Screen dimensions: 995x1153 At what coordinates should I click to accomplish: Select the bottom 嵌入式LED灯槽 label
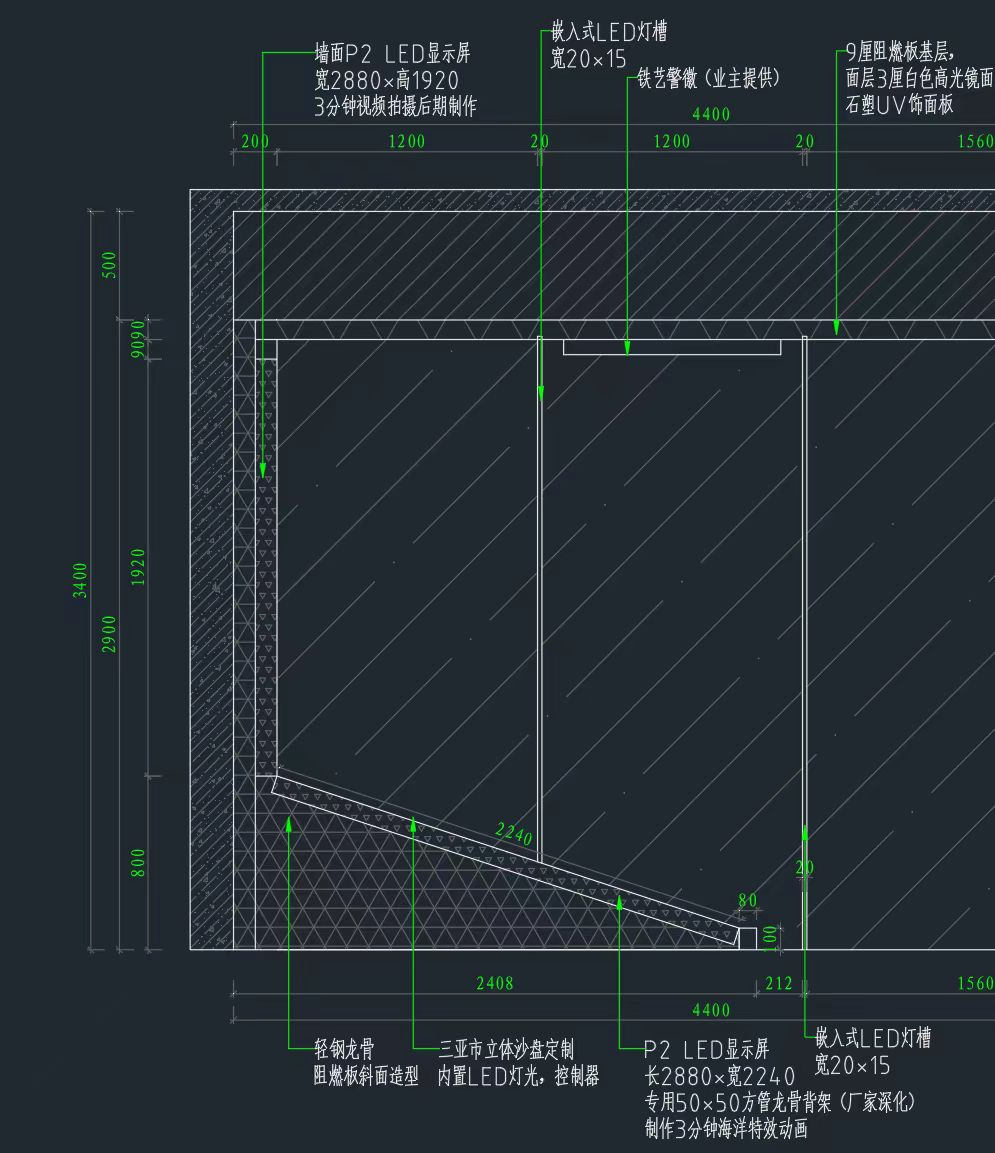point(873,1039)
